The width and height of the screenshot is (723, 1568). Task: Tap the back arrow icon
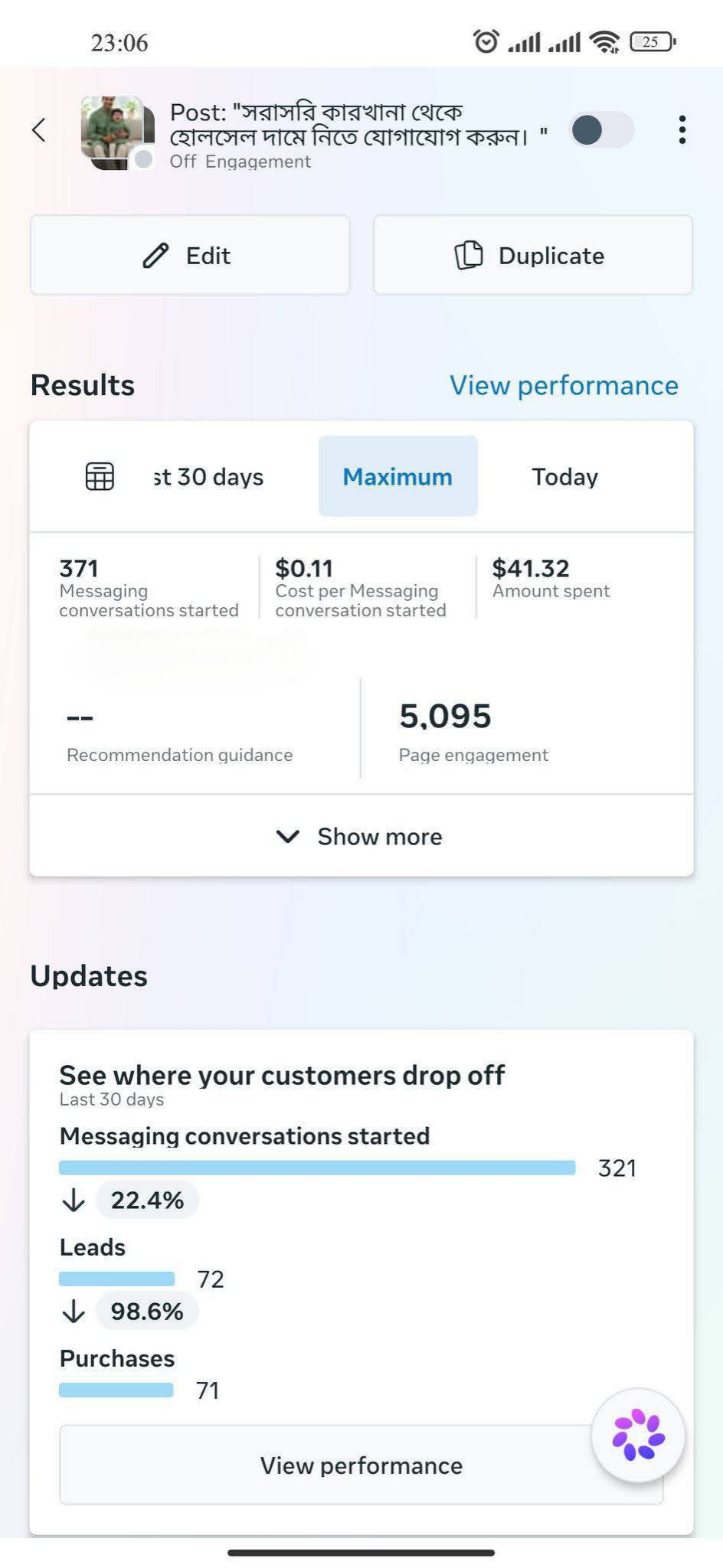tap(39, 130)
